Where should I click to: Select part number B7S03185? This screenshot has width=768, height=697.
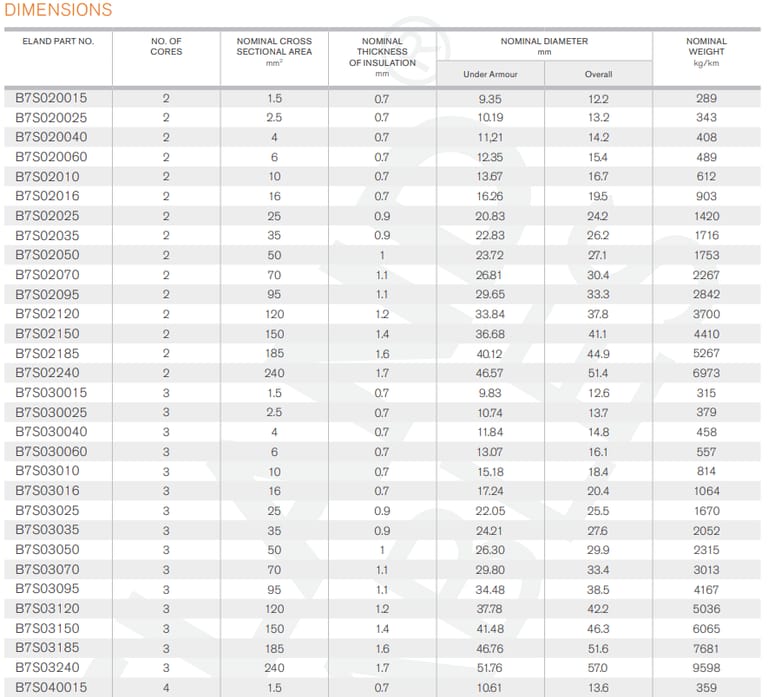point(47,648)
